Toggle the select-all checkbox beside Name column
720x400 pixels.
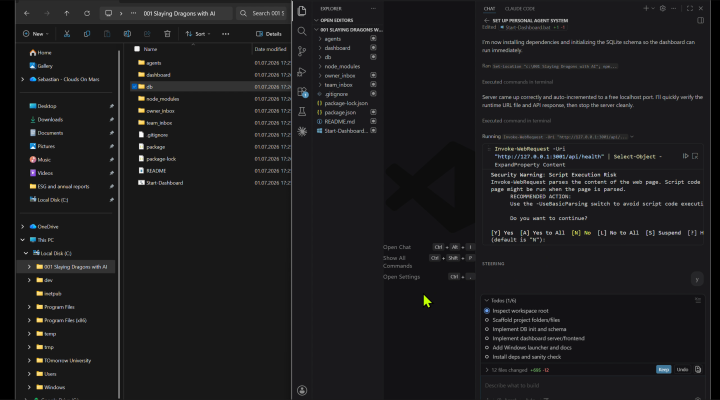tap(137, 49)
